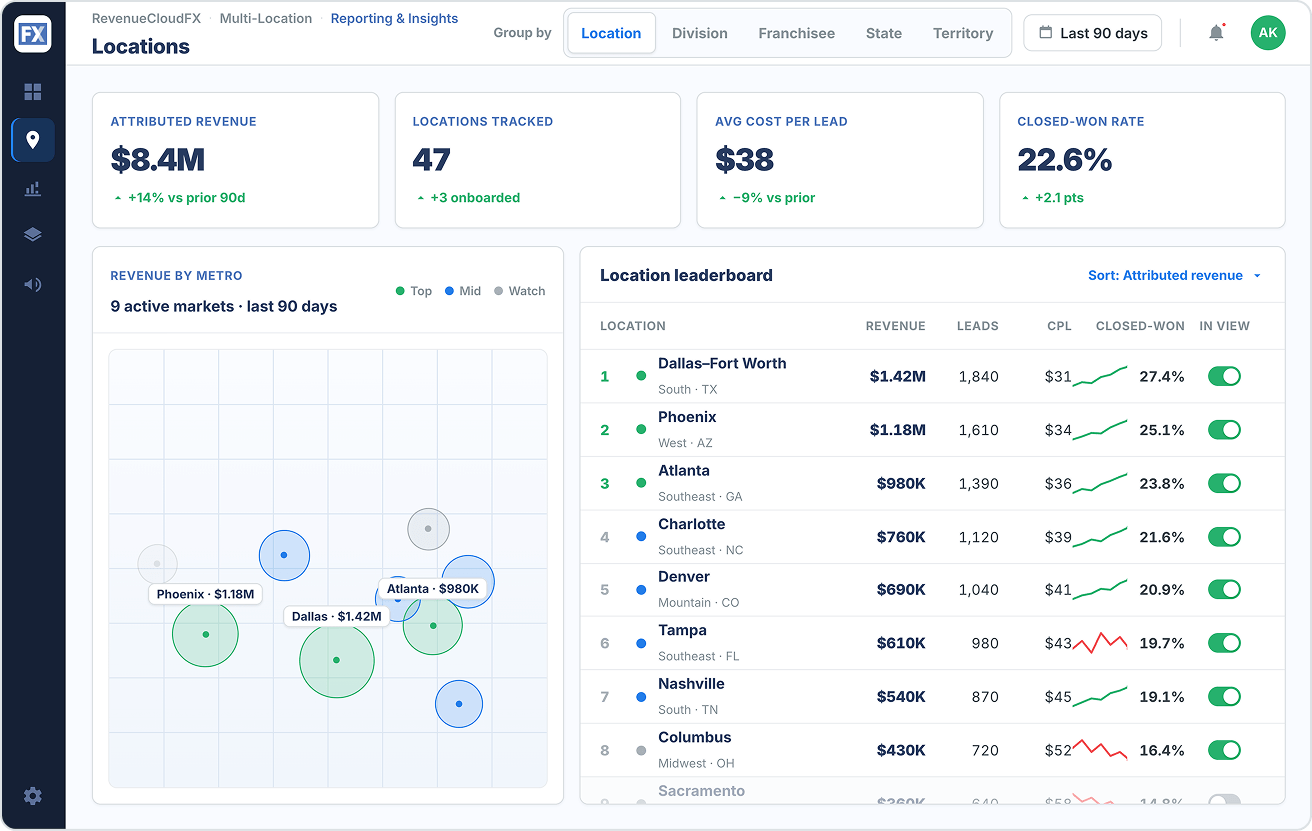This screenshot has width=1312, height=831.
Task: Click the Dallas · $1.42M map label
Action: coord(337,617)
